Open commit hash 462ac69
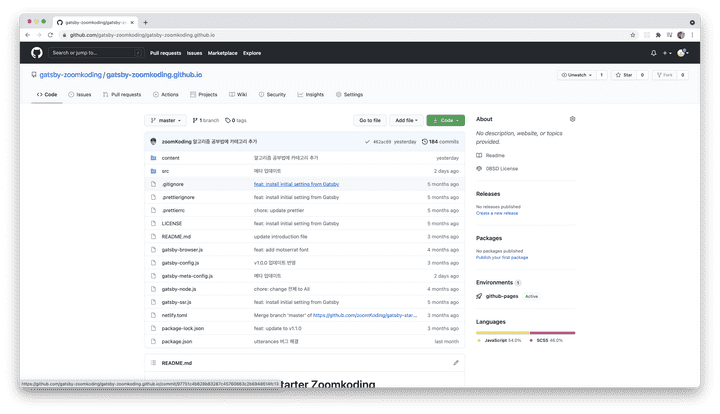 (382, 142)
